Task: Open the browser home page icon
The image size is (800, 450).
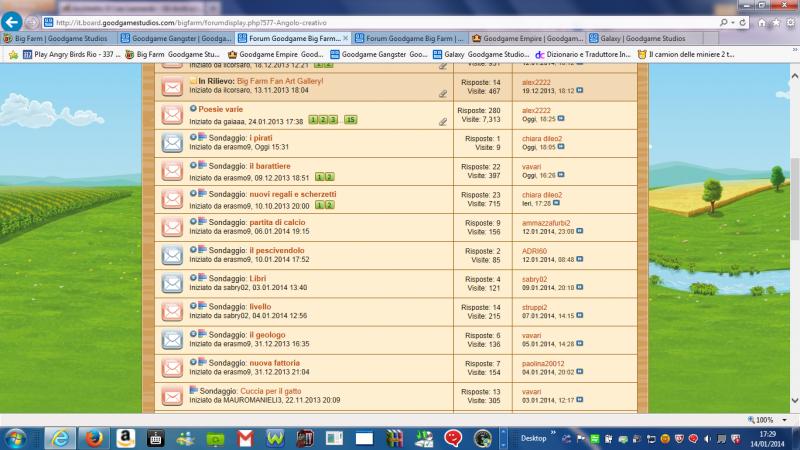Action: 762,22
